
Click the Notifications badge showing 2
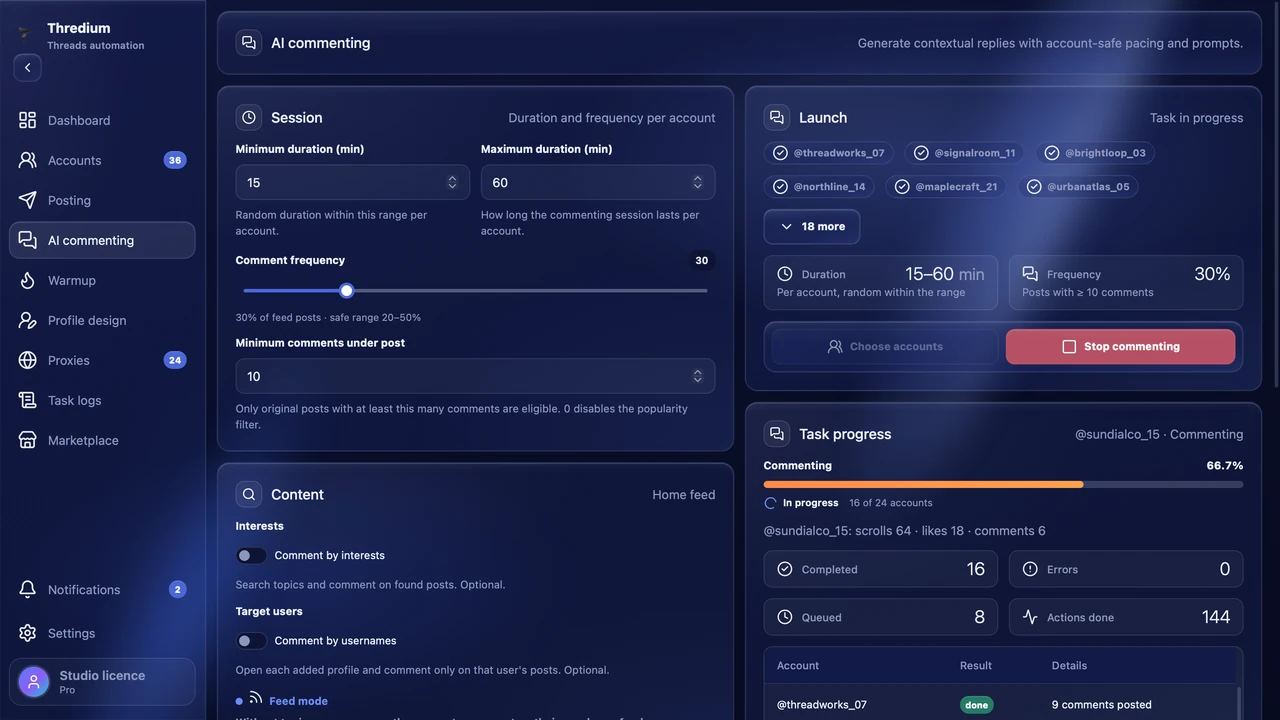click(x=177, y=589)
